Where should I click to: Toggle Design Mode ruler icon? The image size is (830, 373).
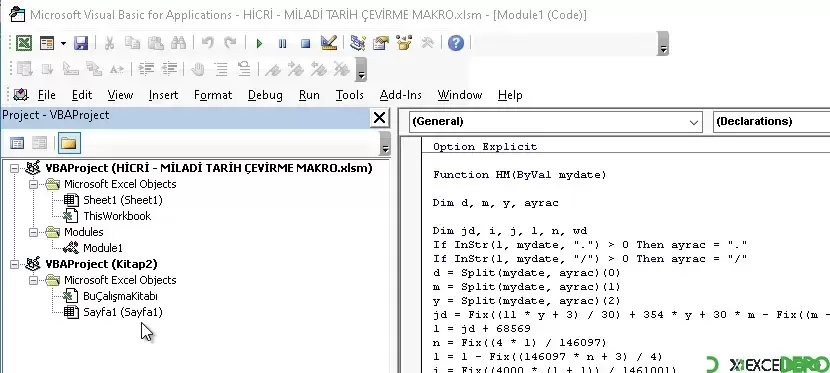pyautogui.click(x=329, y=43)
